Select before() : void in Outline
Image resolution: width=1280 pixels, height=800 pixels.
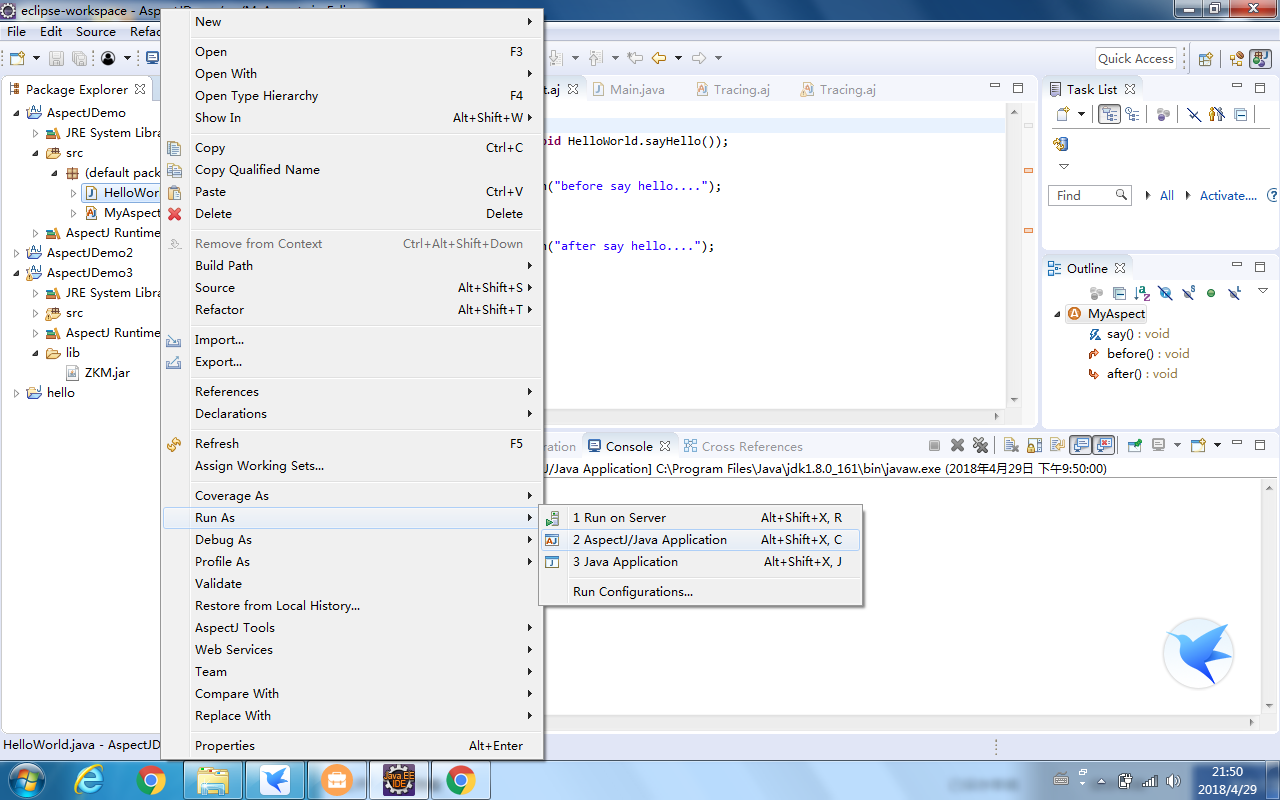pos(1148,354)
